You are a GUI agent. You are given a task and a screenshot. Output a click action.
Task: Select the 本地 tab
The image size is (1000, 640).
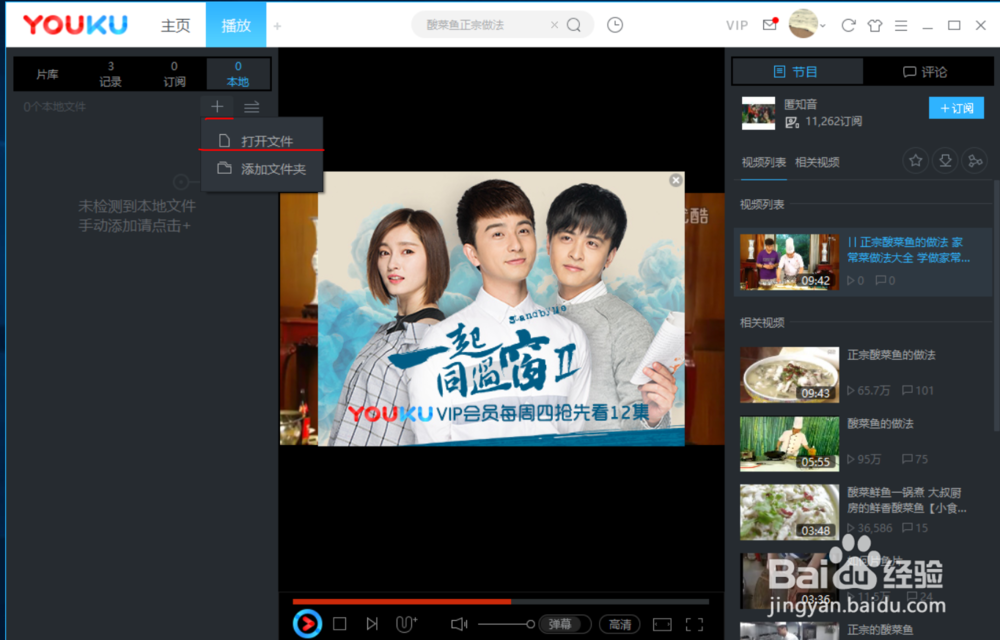coord(238,74)
